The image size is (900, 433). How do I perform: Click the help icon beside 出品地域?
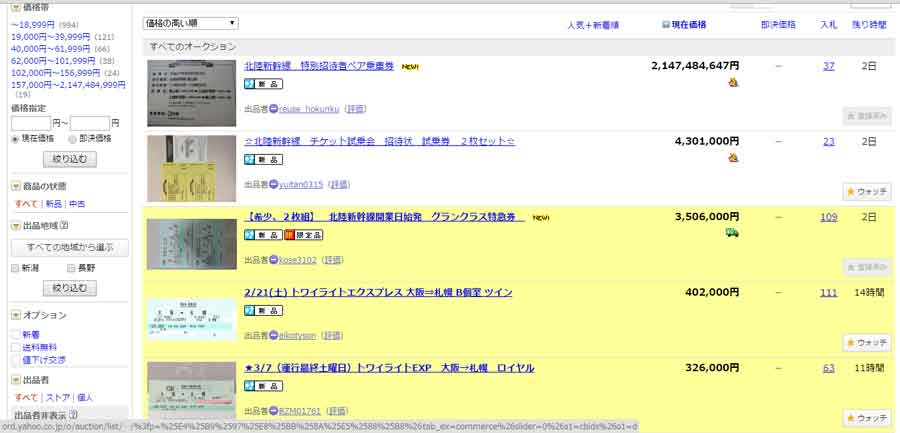pyautogui.click(x=63, y=225)
